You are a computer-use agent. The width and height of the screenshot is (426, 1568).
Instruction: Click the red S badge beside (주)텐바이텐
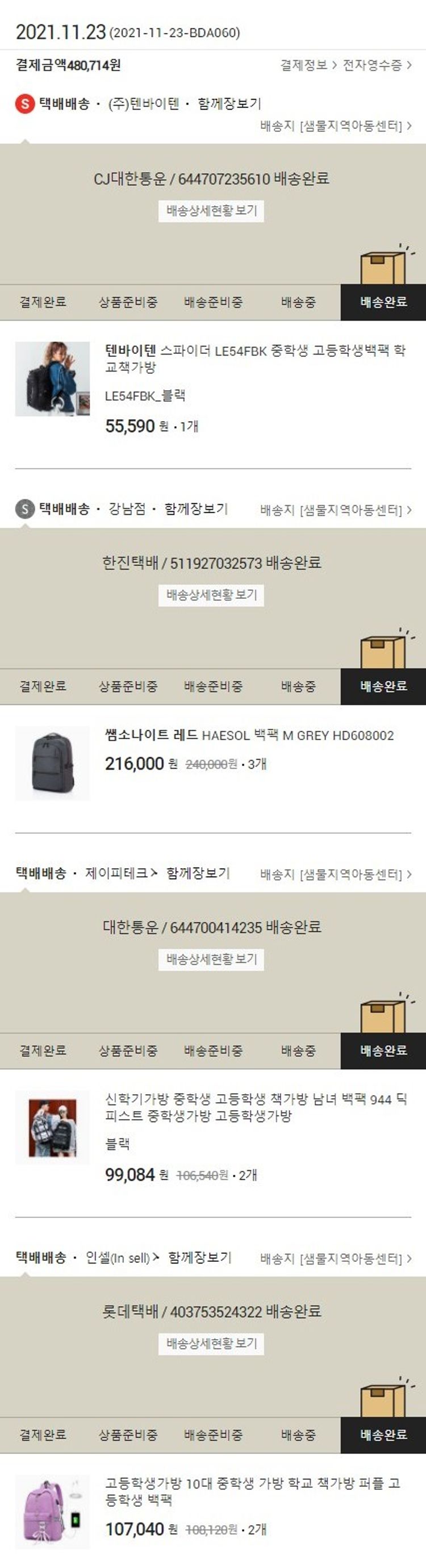click(24, 103)
